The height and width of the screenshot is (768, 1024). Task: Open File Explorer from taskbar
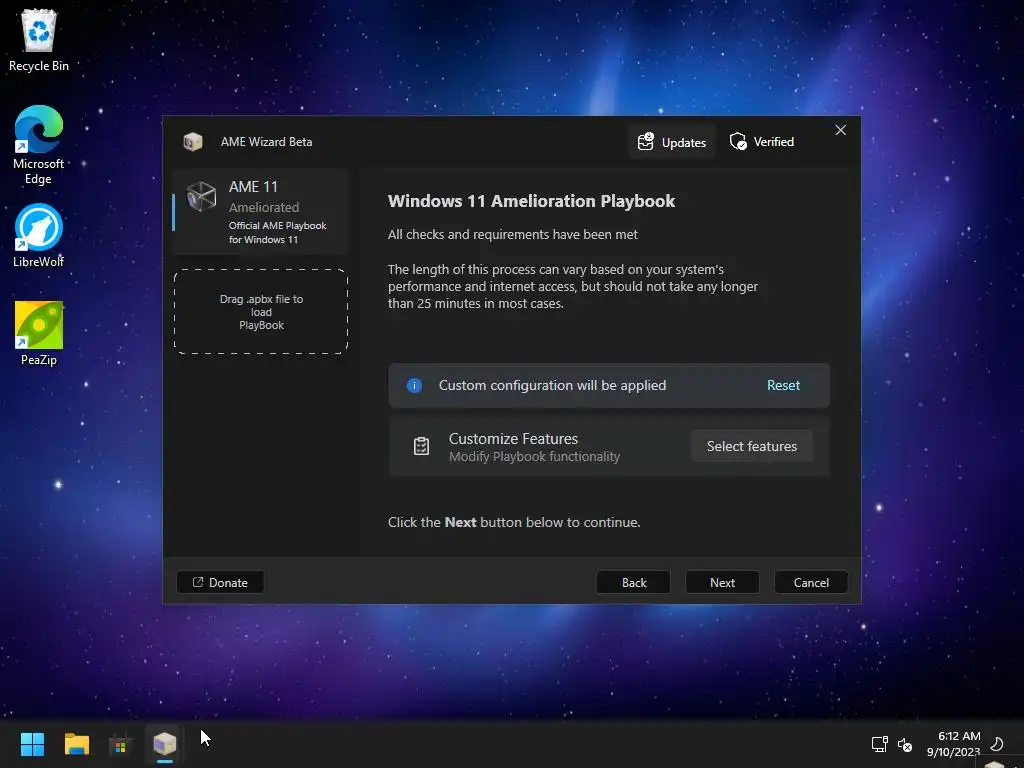(76, 744)
